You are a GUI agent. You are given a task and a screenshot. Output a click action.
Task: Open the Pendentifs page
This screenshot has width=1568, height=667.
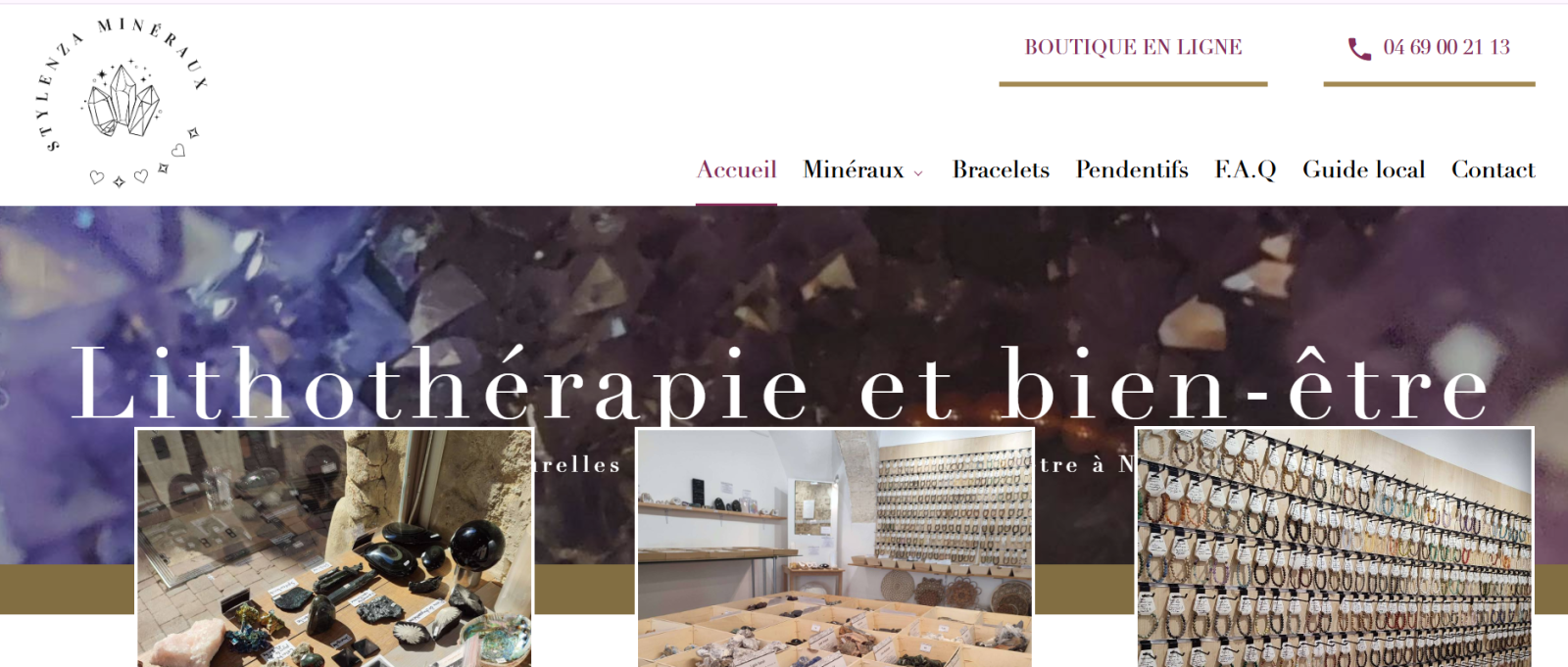1132,169
